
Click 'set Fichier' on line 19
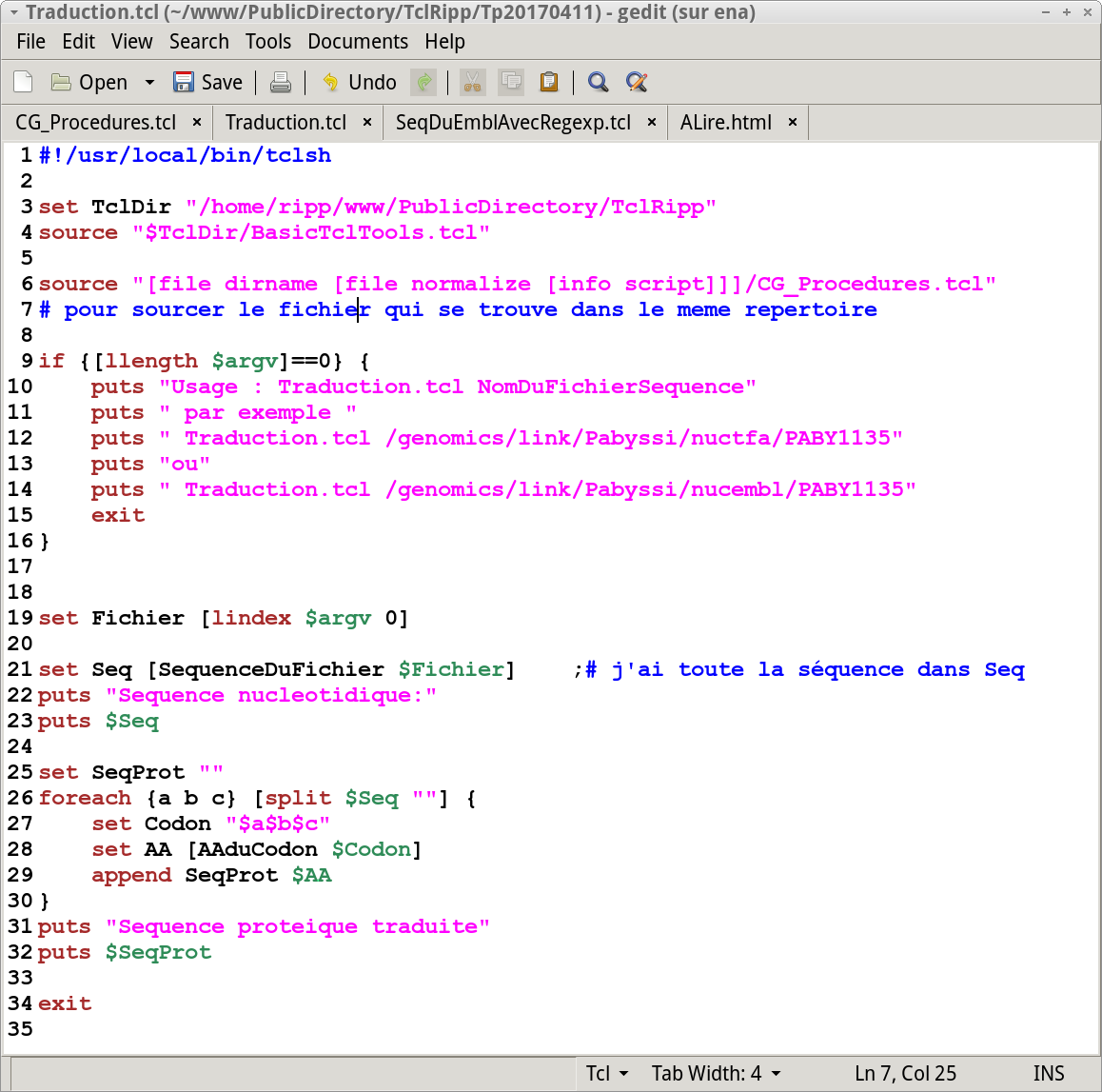[111, 617]
